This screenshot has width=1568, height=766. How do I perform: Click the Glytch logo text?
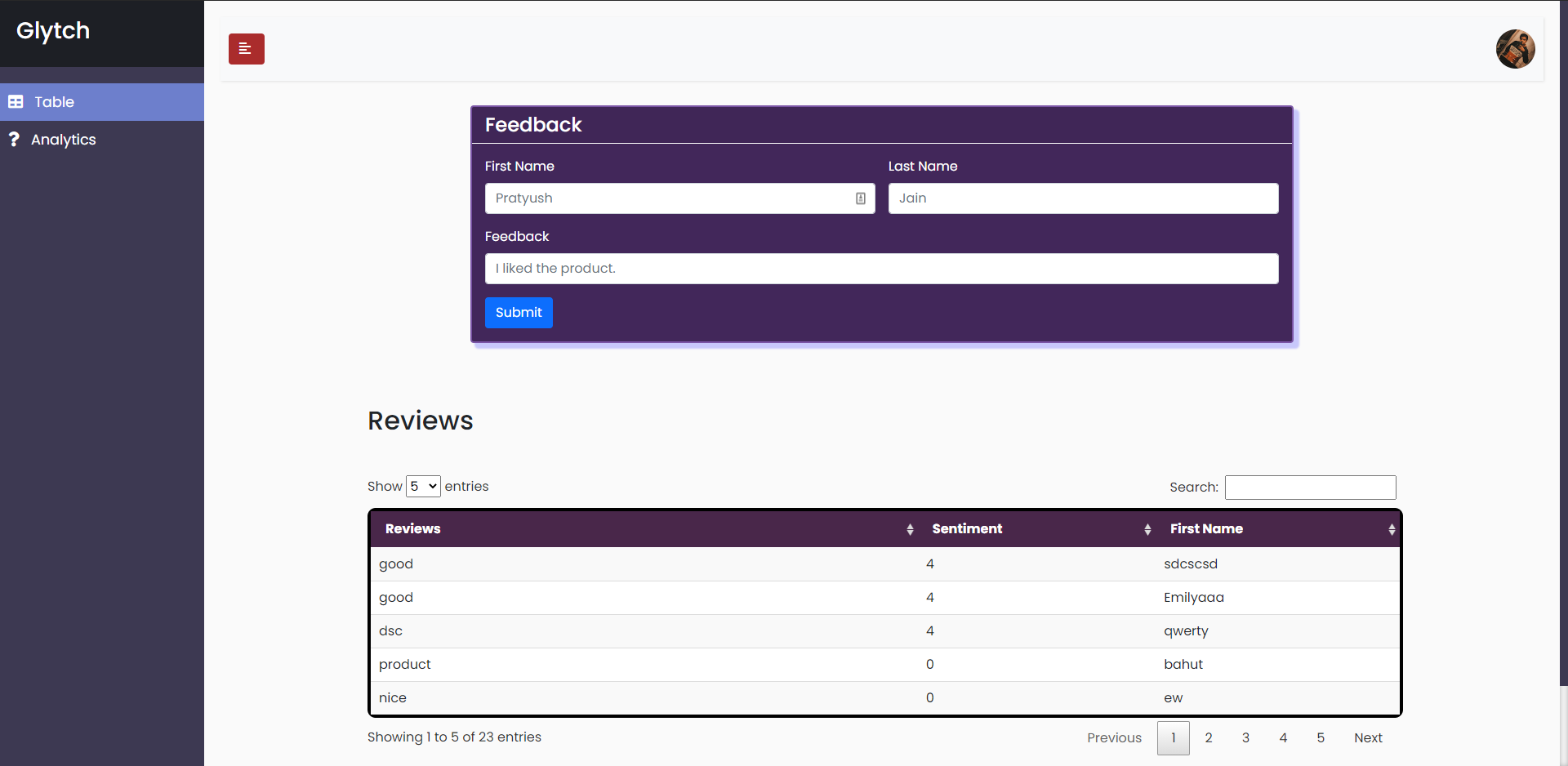(x=53, y=31)
